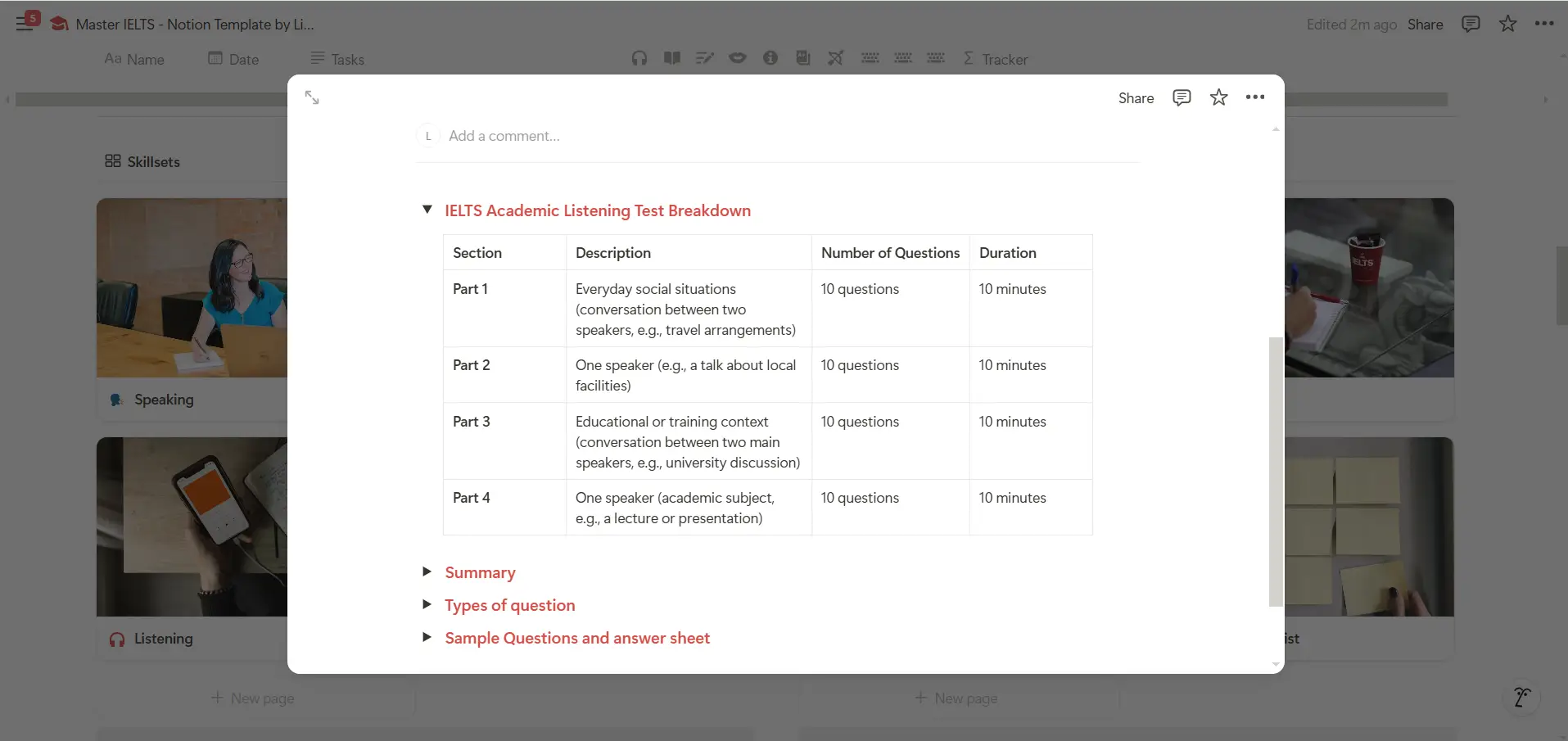The height and width of the screenshot is (741, 1568).
Task: Expand Sample Questions and answer sheet toggle
Action: pos(427,637)
